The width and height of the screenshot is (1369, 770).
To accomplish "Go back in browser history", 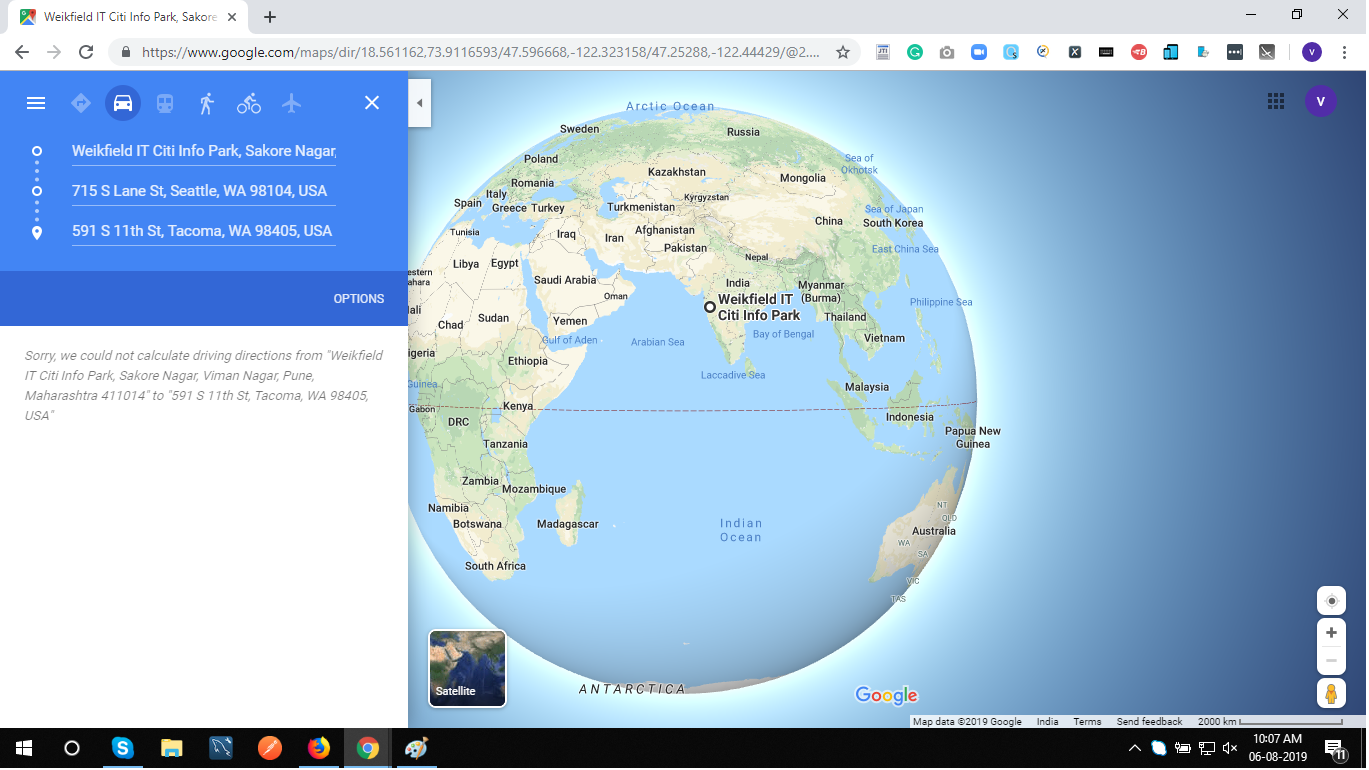I will (x=22, y=52).
